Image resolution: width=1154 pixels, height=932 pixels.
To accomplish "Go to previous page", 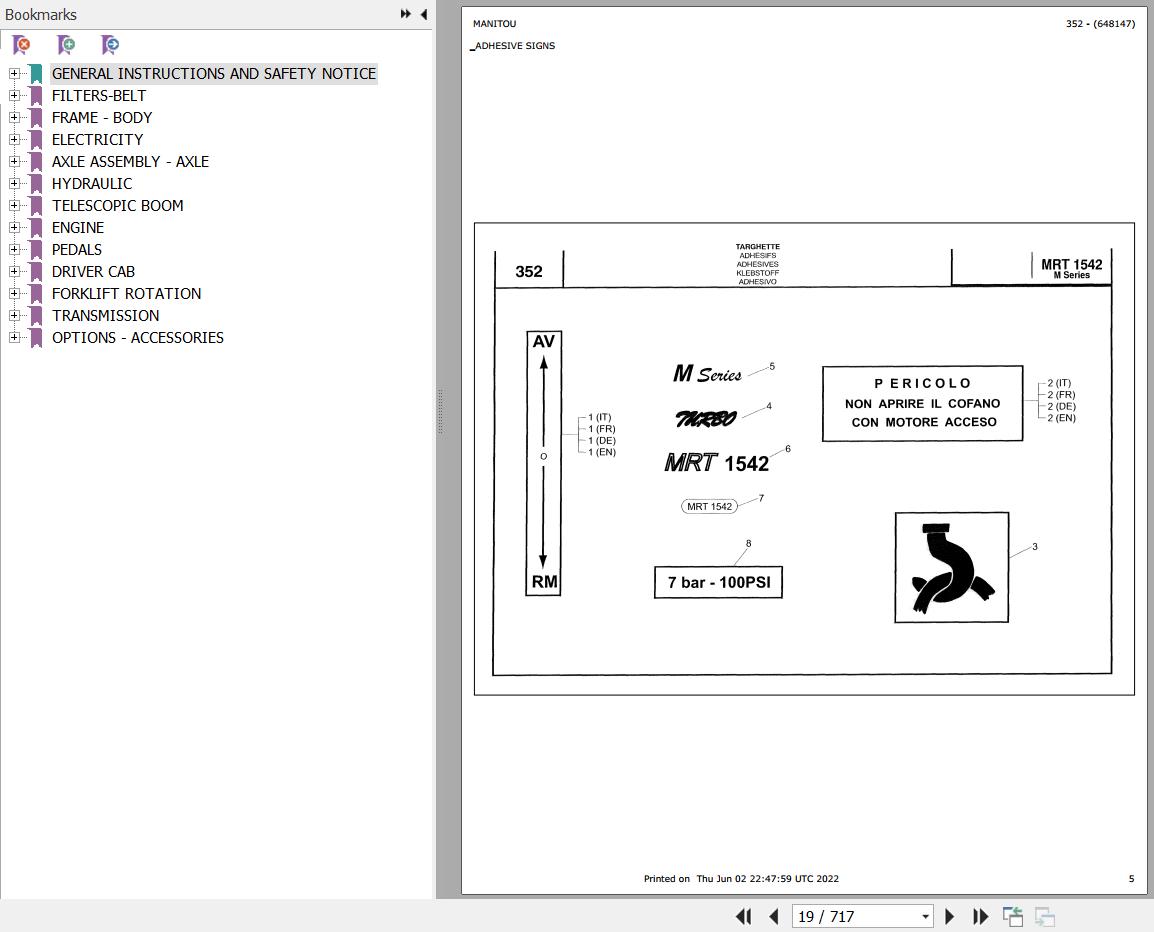I will coord(774,917).
